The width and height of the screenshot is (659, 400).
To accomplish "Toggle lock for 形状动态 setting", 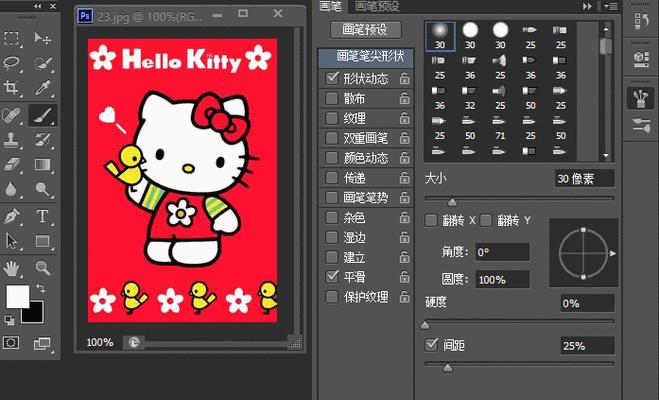I will pos(405,78).
